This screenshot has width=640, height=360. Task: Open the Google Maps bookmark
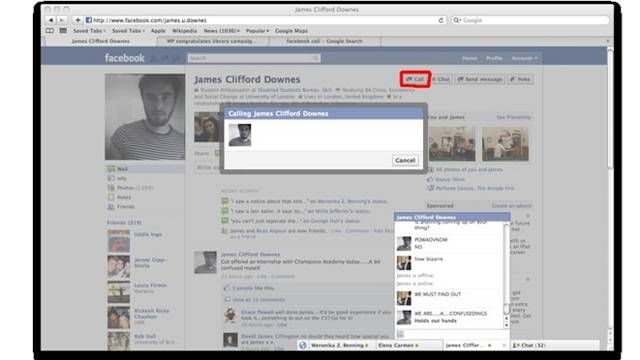pyautogui.click(x=291, y=31)
